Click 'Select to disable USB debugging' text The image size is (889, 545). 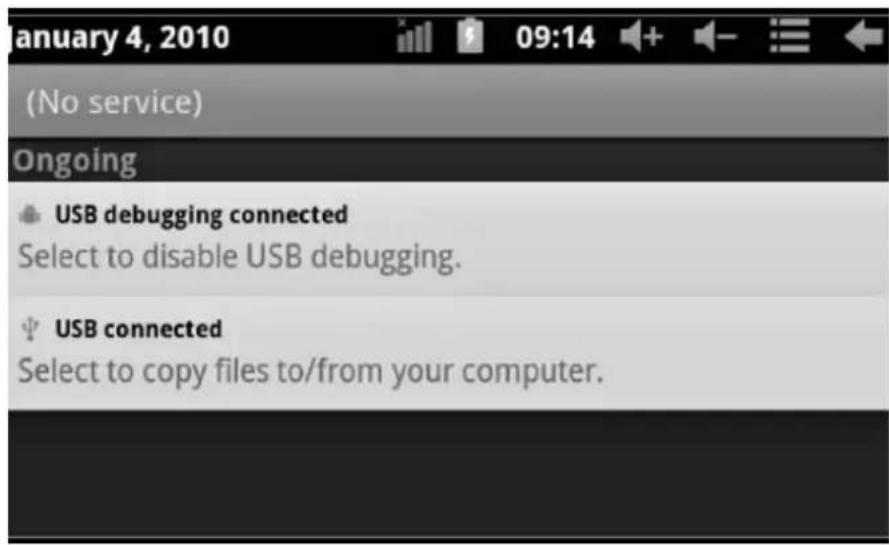[240, 256]
